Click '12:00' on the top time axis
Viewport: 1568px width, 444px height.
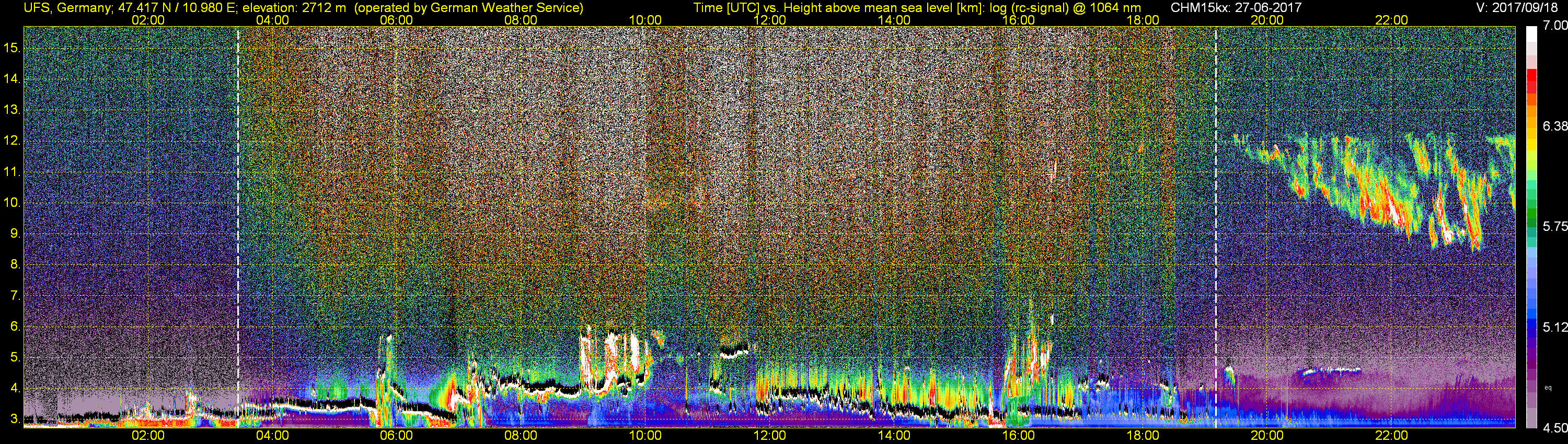pos(769,20)
